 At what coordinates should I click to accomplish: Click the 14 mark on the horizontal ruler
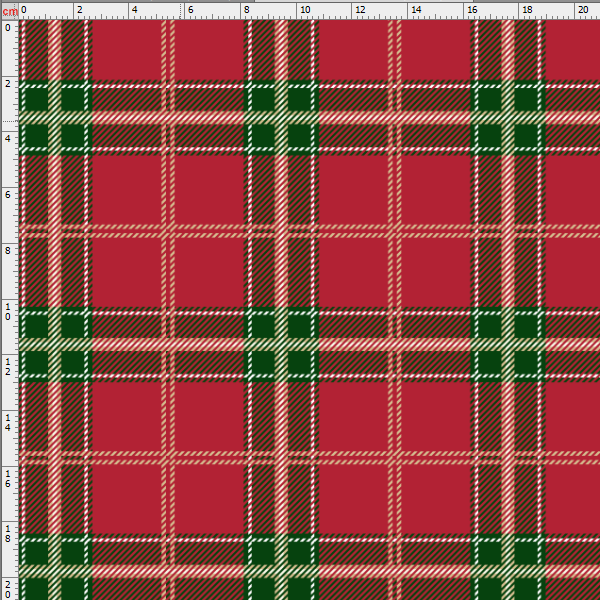416,10
